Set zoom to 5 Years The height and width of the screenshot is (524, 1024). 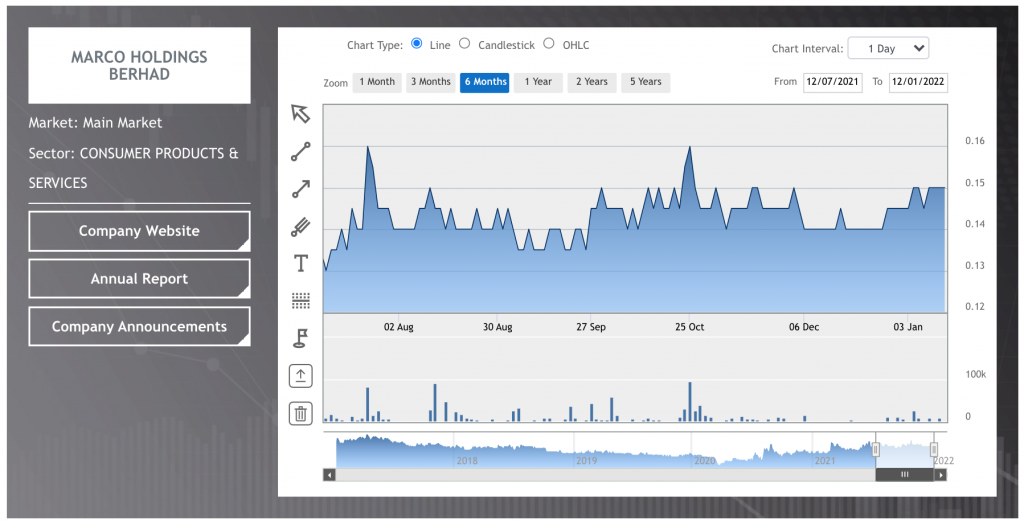(x=645, y=82)
